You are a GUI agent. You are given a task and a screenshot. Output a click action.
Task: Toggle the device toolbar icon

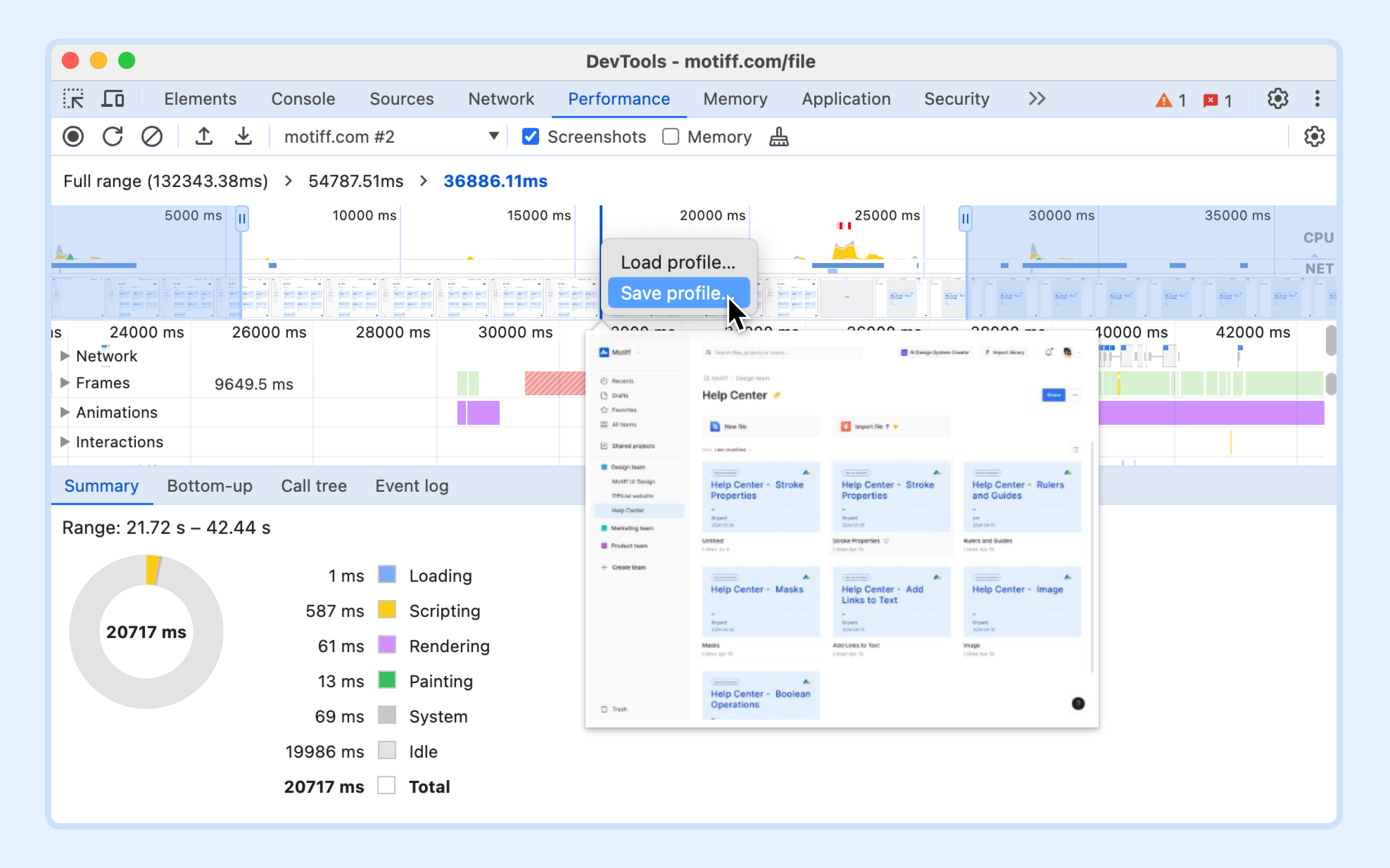click(x=113, y=99)
